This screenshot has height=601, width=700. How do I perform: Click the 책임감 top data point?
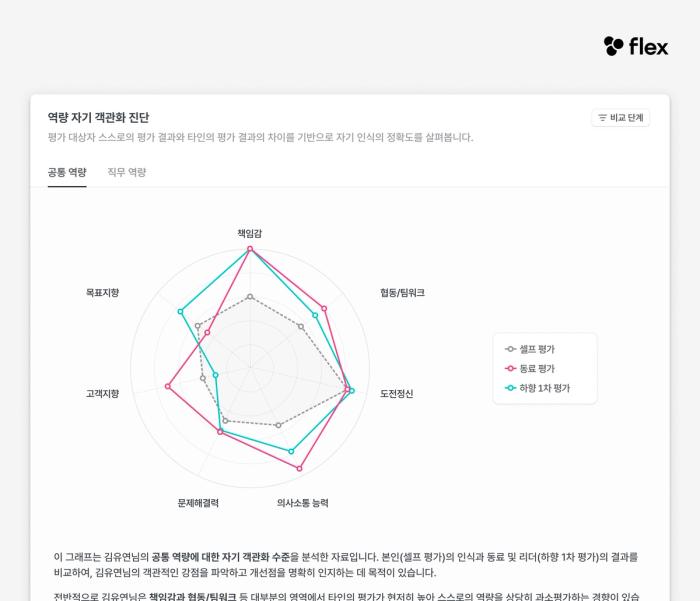point(250,249)
